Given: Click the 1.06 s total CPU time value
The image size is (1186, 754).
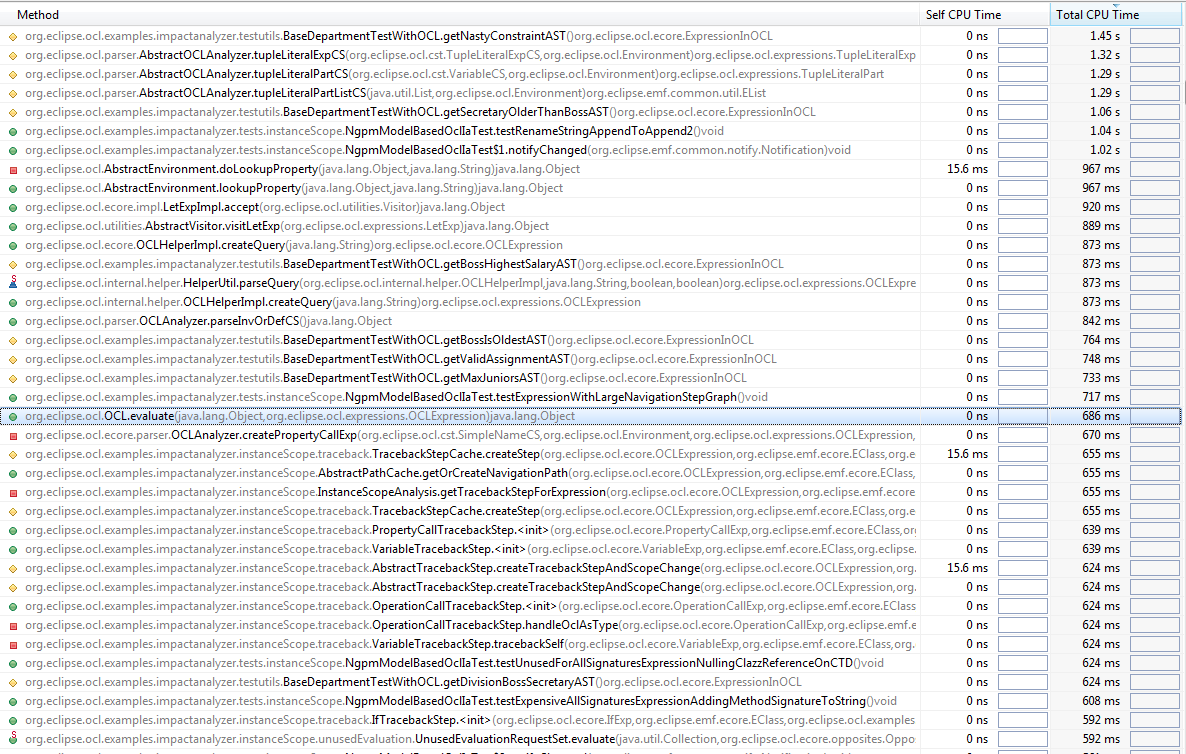Looking at the screenshot, I should [x=1105, y=112].
